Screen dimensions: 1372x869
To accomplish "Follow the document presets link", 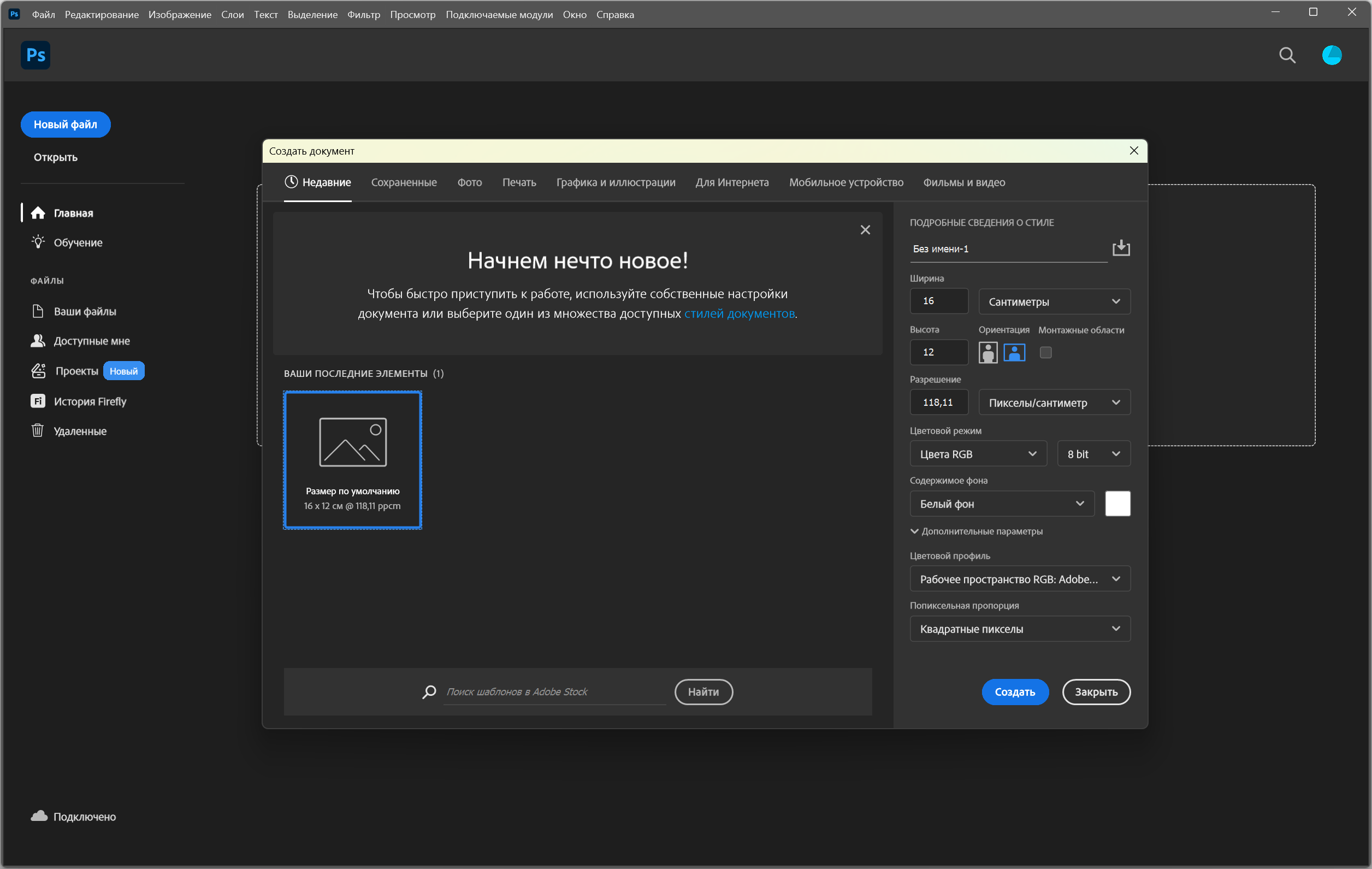I will point(739,314).
